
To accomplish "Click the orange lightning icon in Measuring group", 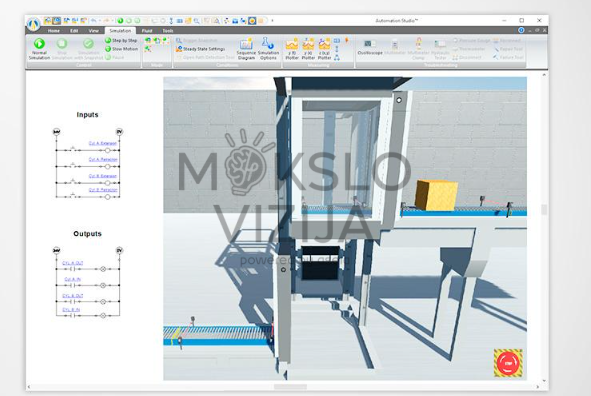I will click(x=347, y=40).
